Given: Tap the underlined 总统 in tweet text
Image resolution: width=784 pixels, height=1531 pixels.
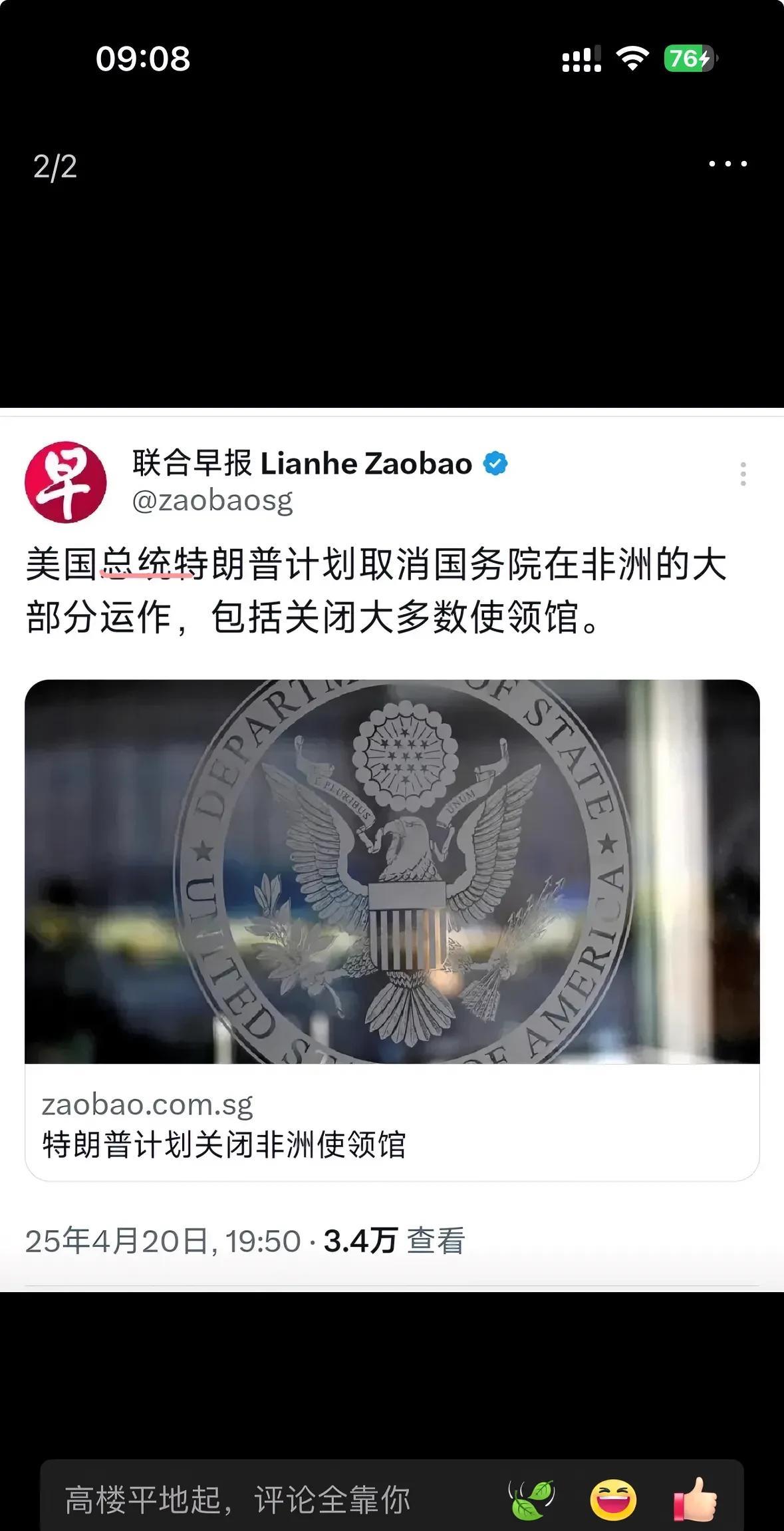Looking at the screenshot, I should coord(136,564).
